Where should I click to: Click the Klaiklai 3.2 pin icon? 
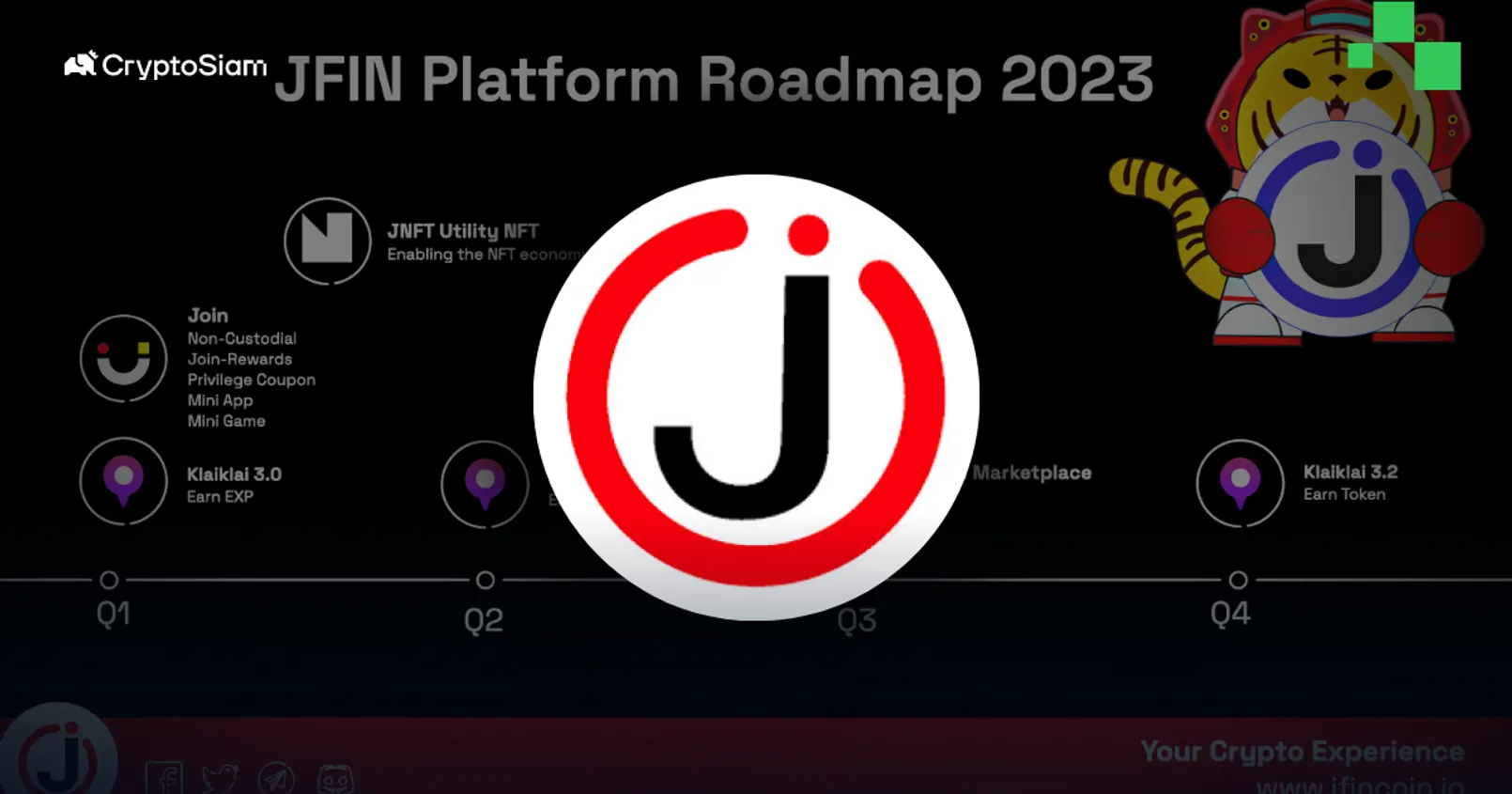1240,483
